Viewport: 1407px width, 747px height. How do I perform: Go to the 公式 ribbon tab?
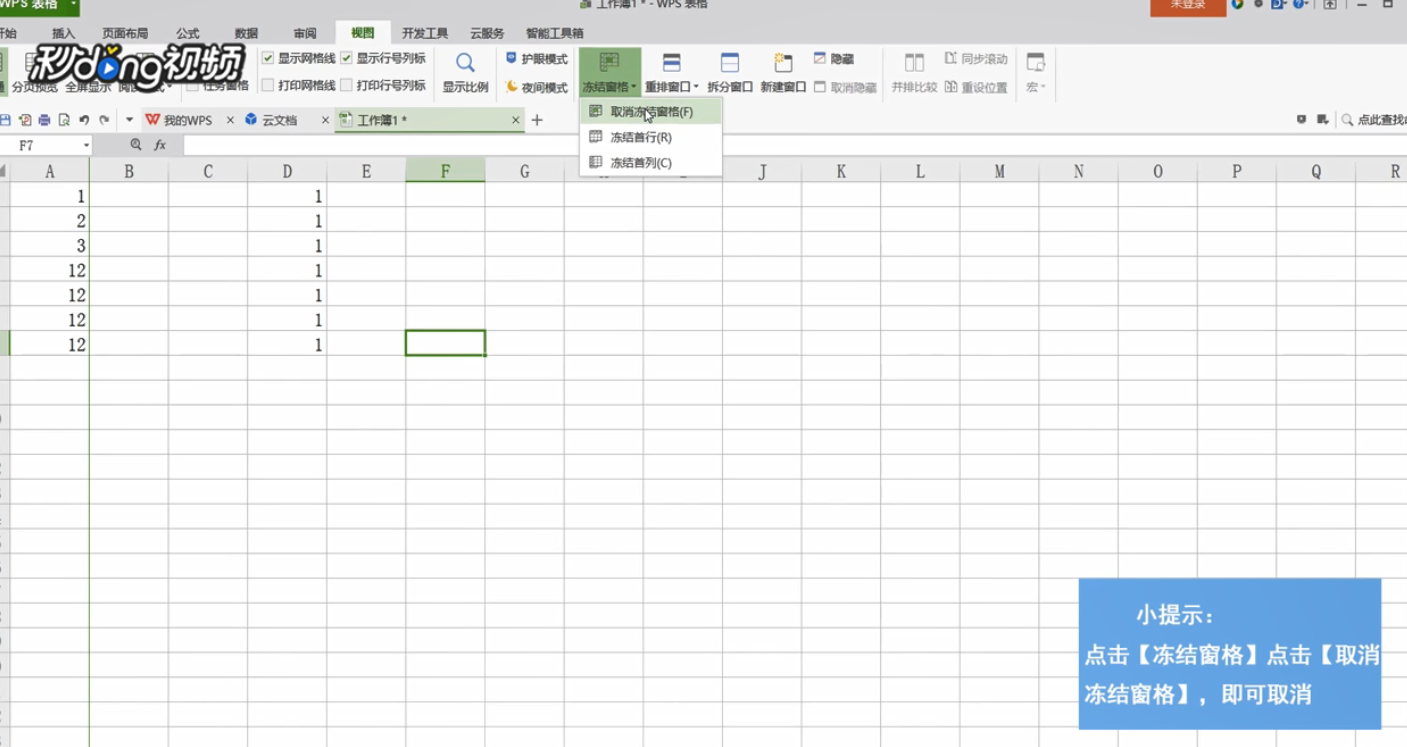[187, 34]
